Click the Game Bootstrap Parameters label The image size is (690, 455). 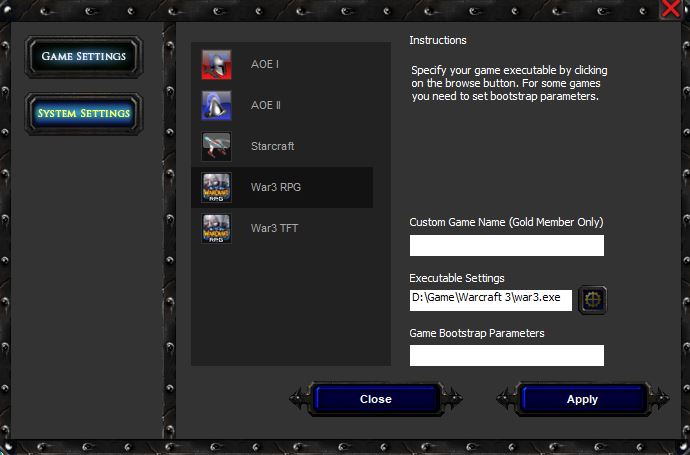[477, 333]
